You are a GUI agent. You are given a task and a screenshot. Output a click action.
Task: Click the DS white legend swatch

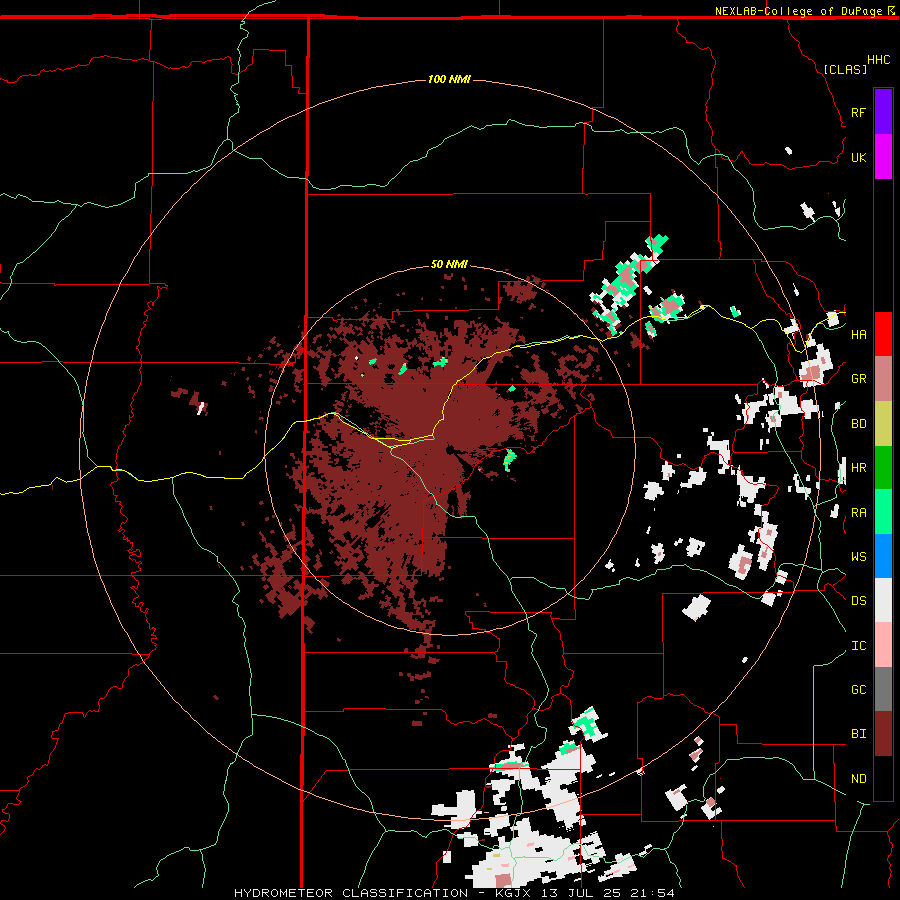pyautogui.click(x=883, y=600)
